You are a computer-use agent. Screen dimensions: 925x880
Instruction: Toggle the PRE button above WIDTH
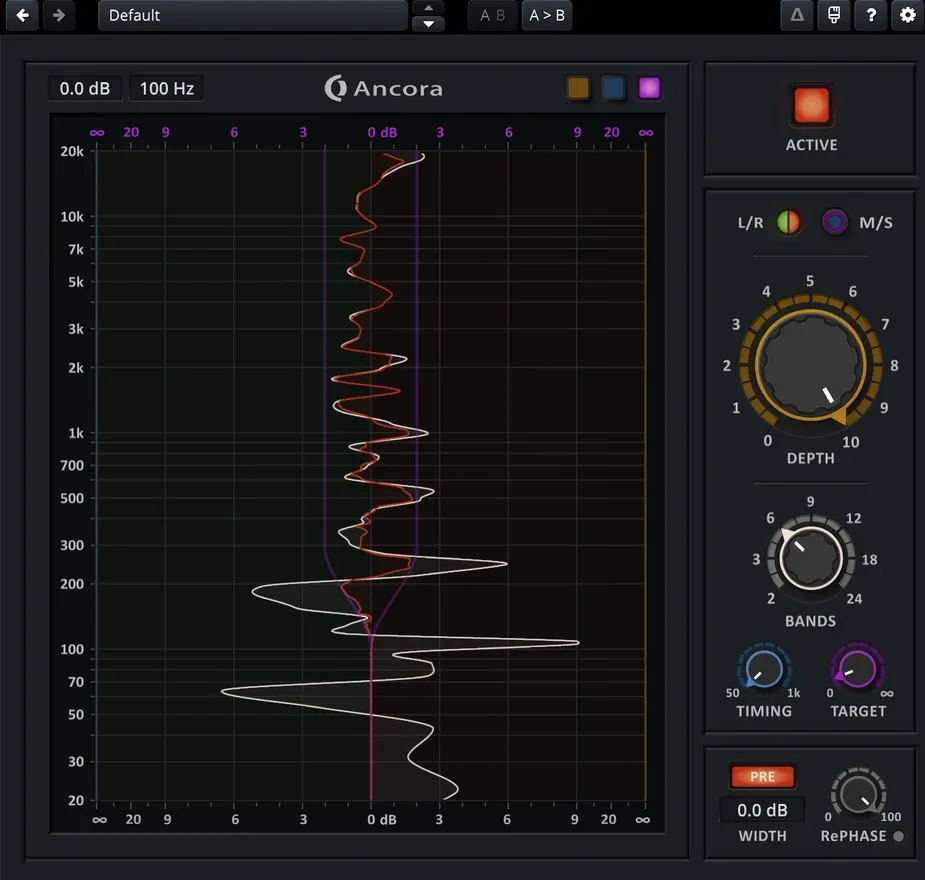coord(762,777)
